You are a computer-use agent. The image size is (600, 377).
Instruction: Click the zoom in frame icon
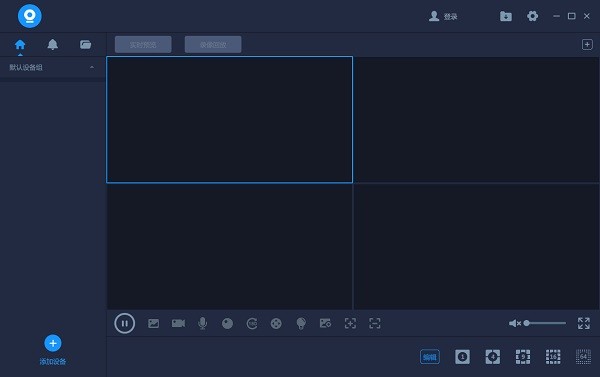[350, 323]
